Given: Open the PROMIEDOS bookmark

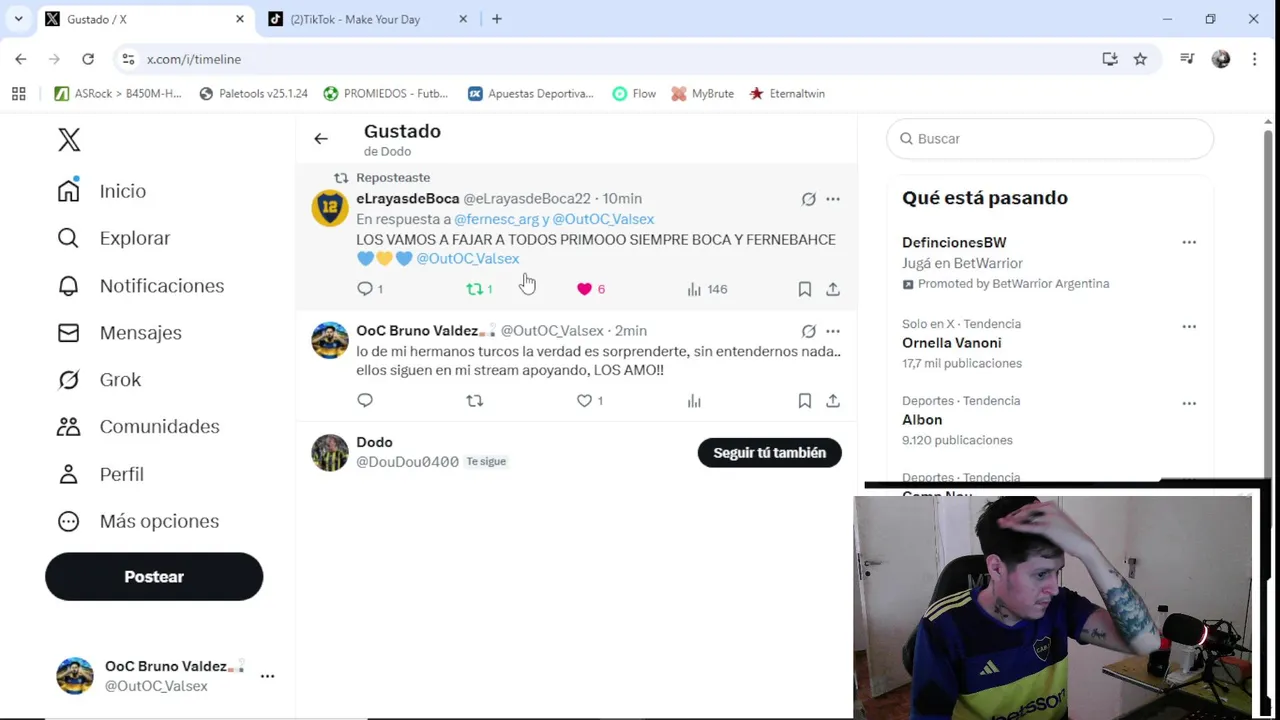Looking at the screenshot, I should point(386,94).
